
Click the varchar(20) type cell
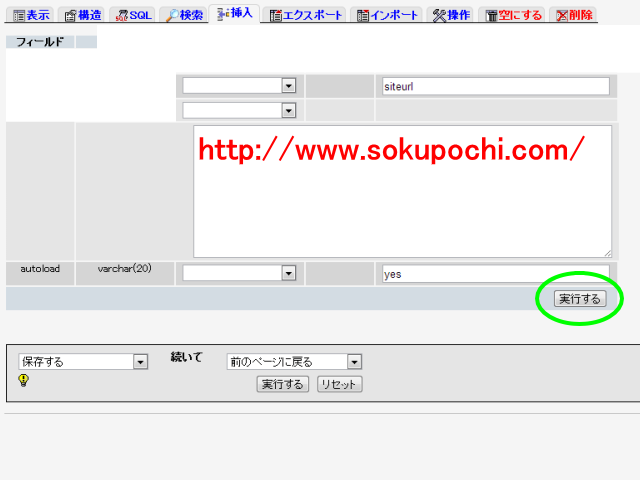[x=124, y=273]
